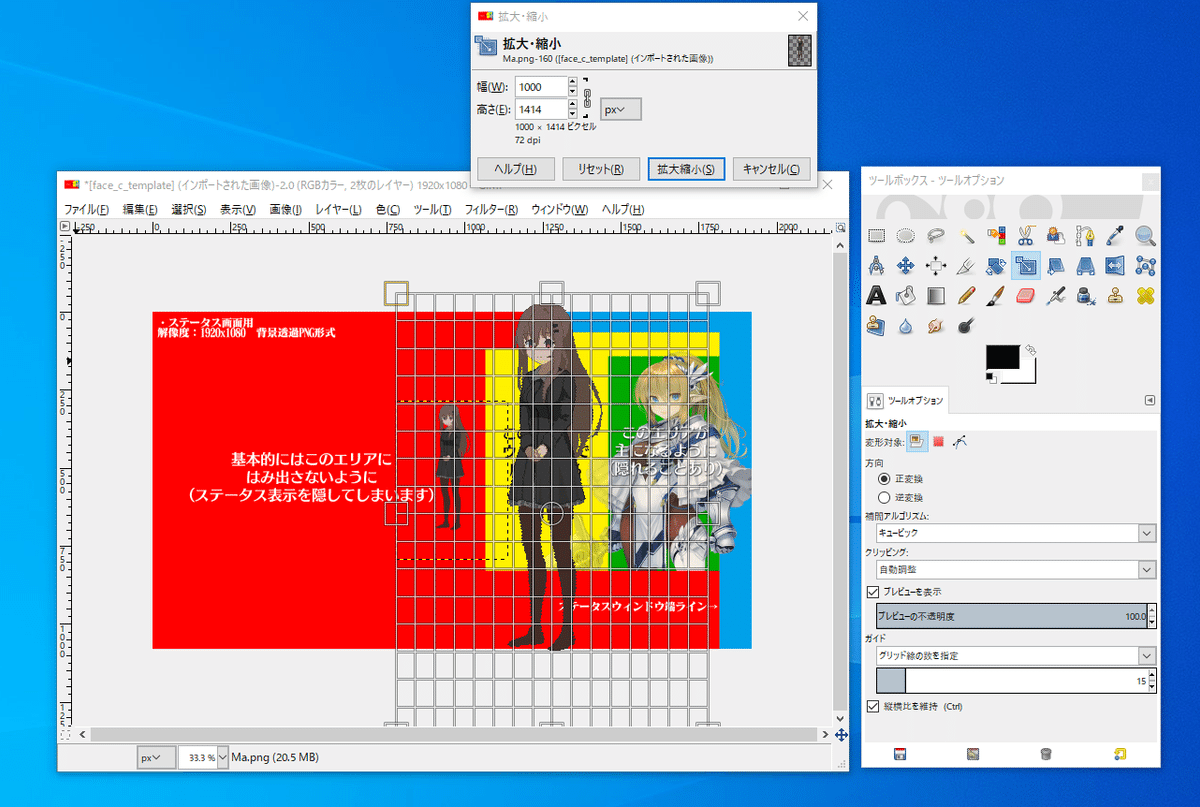
Task: Select the Select by Color tool
Action: (996, 236)
